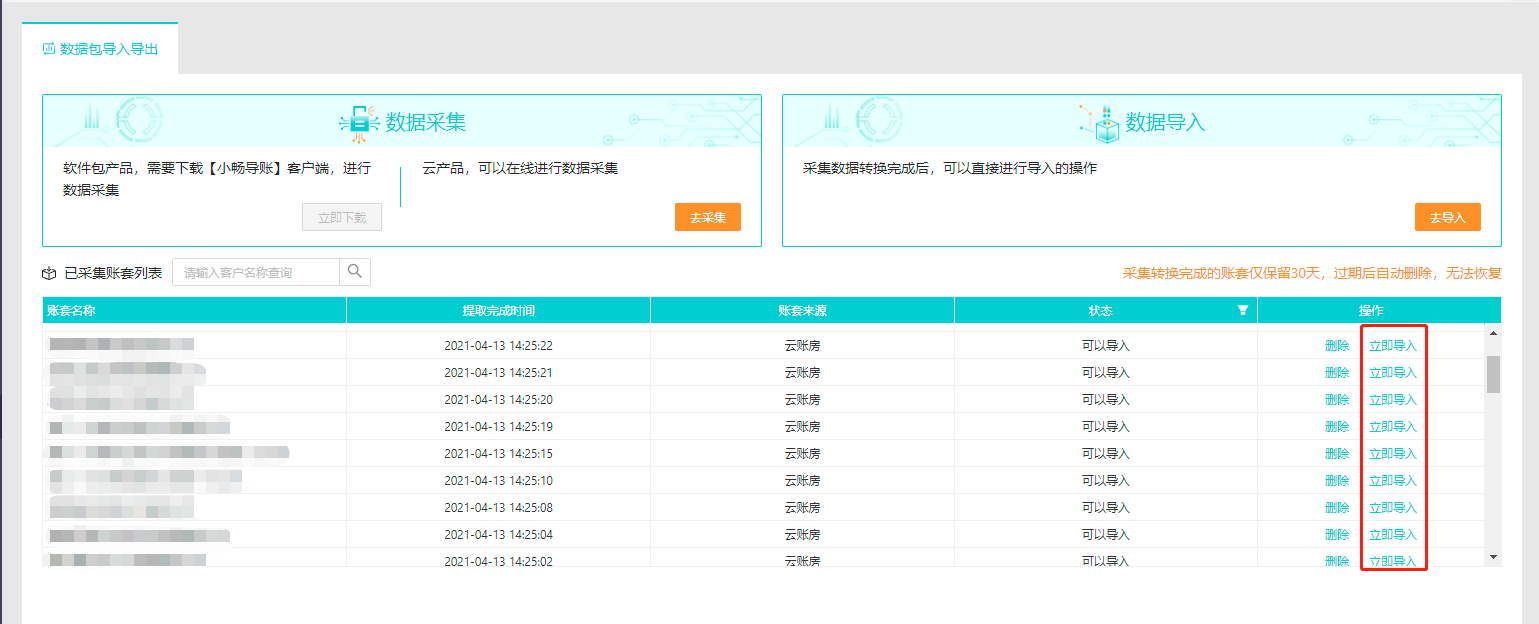Screen dimensions: 1539x624
Task: Click 删除 for row 14:25:19
Action: click(1337, 427)
